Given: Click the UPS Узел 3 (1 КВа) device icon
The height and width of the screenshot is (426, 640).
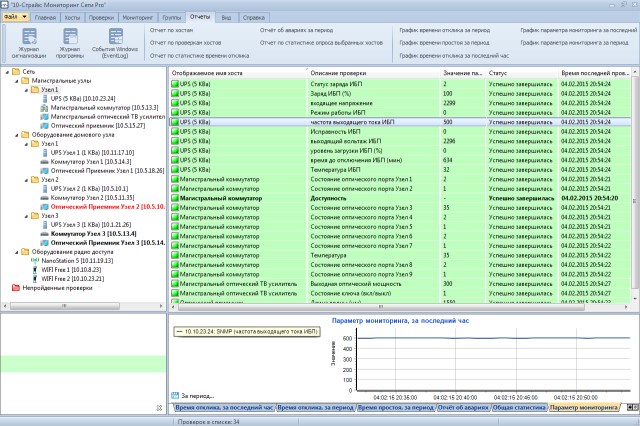Looking at the screenshot, I should (45, 225).
